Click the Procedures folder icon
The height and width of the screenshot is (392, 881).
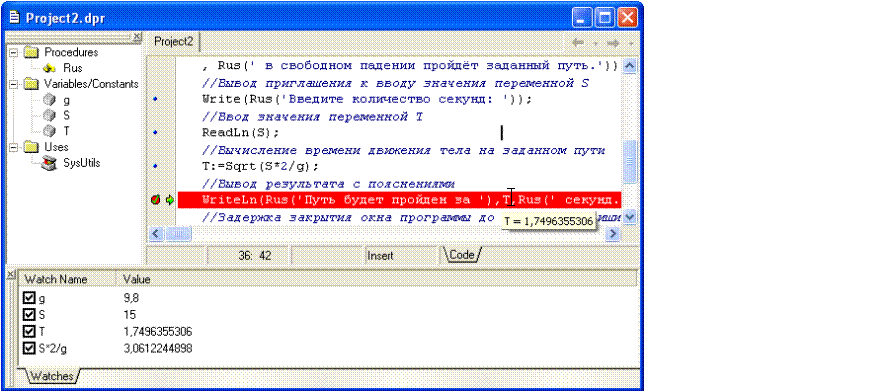point(31,52)
